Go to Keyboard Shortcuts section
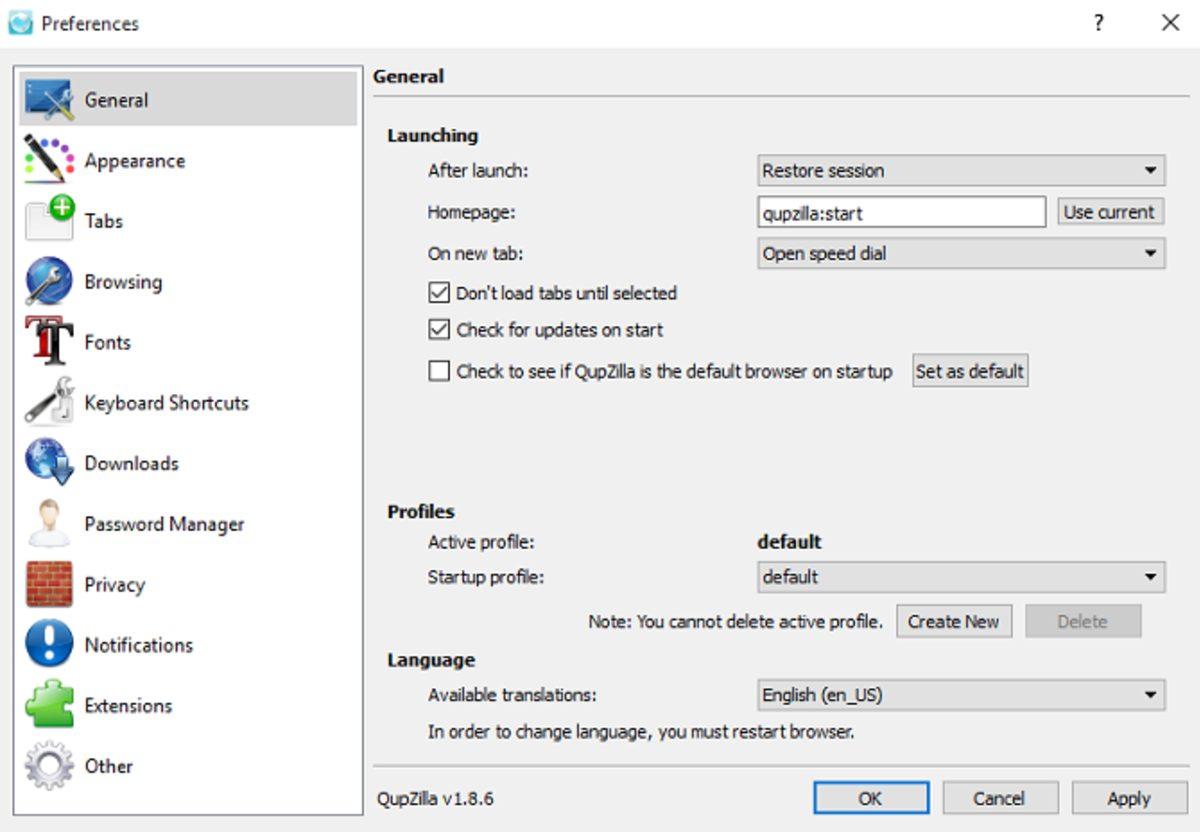The height and width of the screenshot is (832, 1200). point(166,403)
